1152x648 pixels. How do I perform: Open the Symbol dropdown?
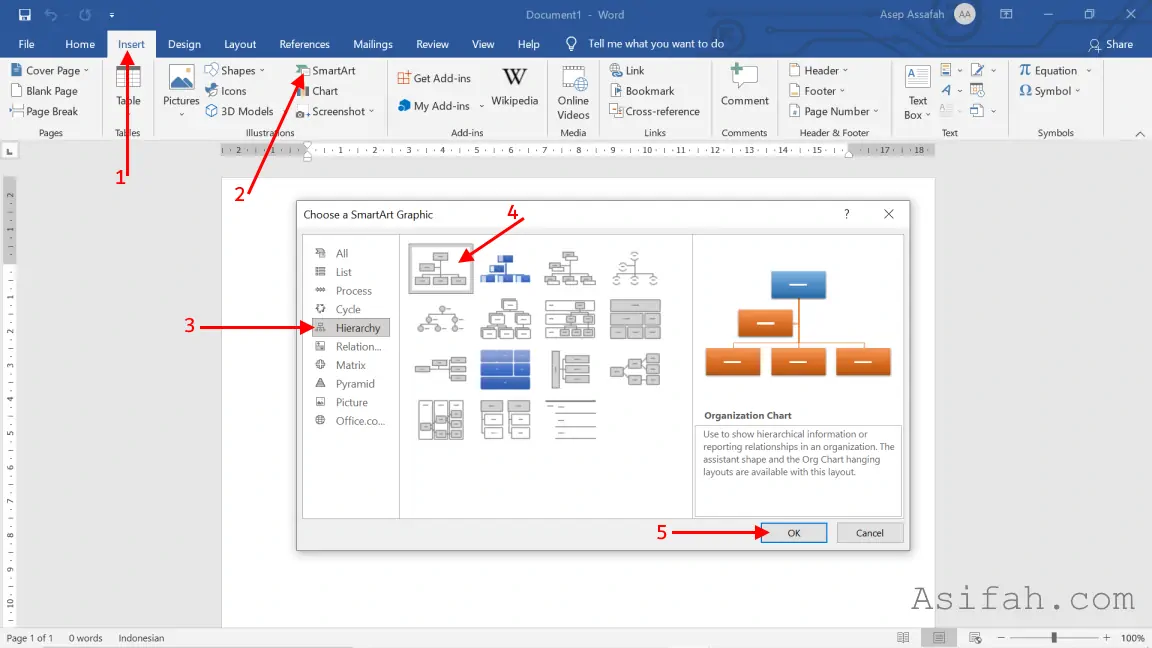tap(1050, 91)
